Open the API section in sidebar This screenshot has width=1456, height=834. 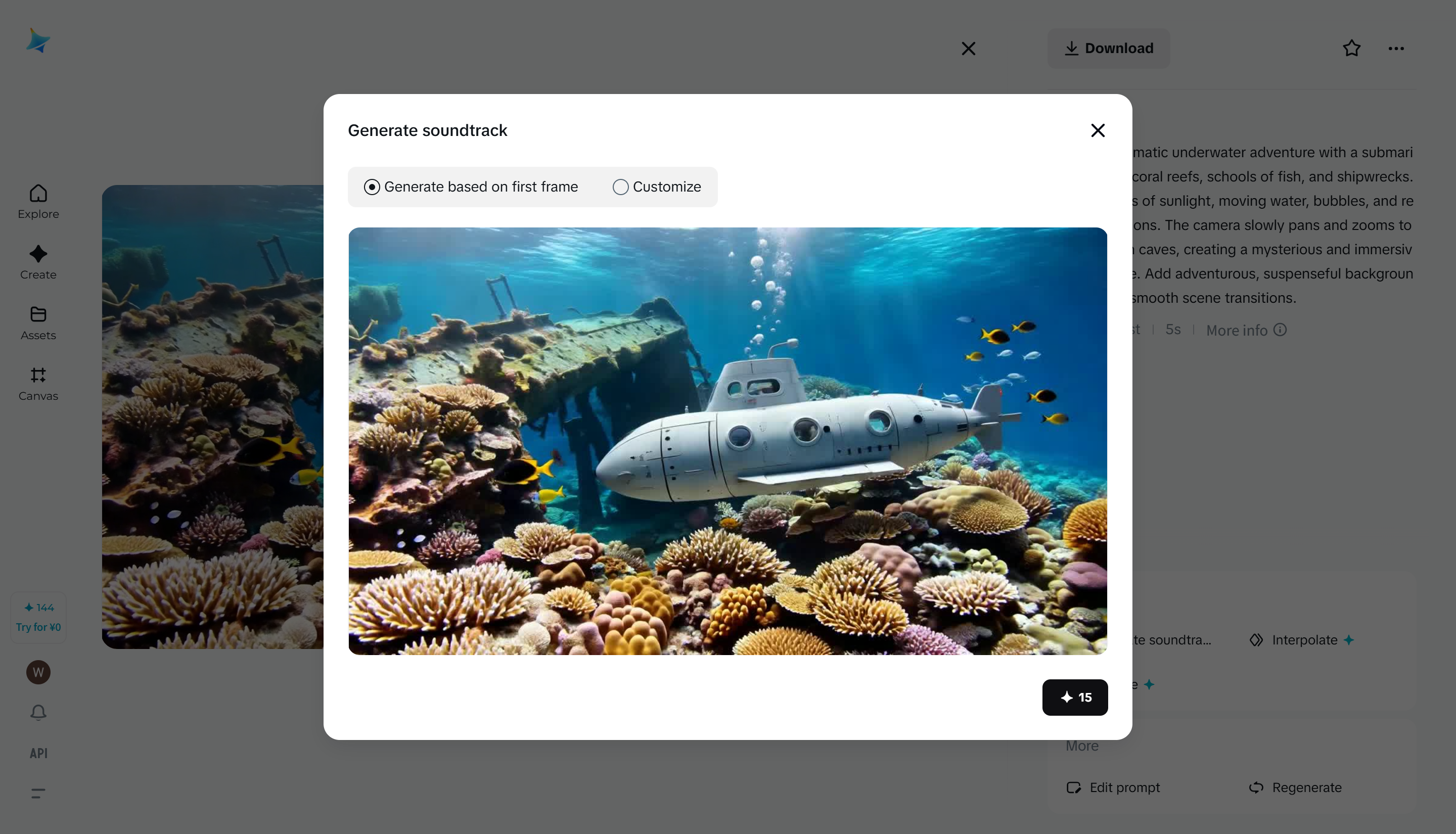tap(38, 753)
